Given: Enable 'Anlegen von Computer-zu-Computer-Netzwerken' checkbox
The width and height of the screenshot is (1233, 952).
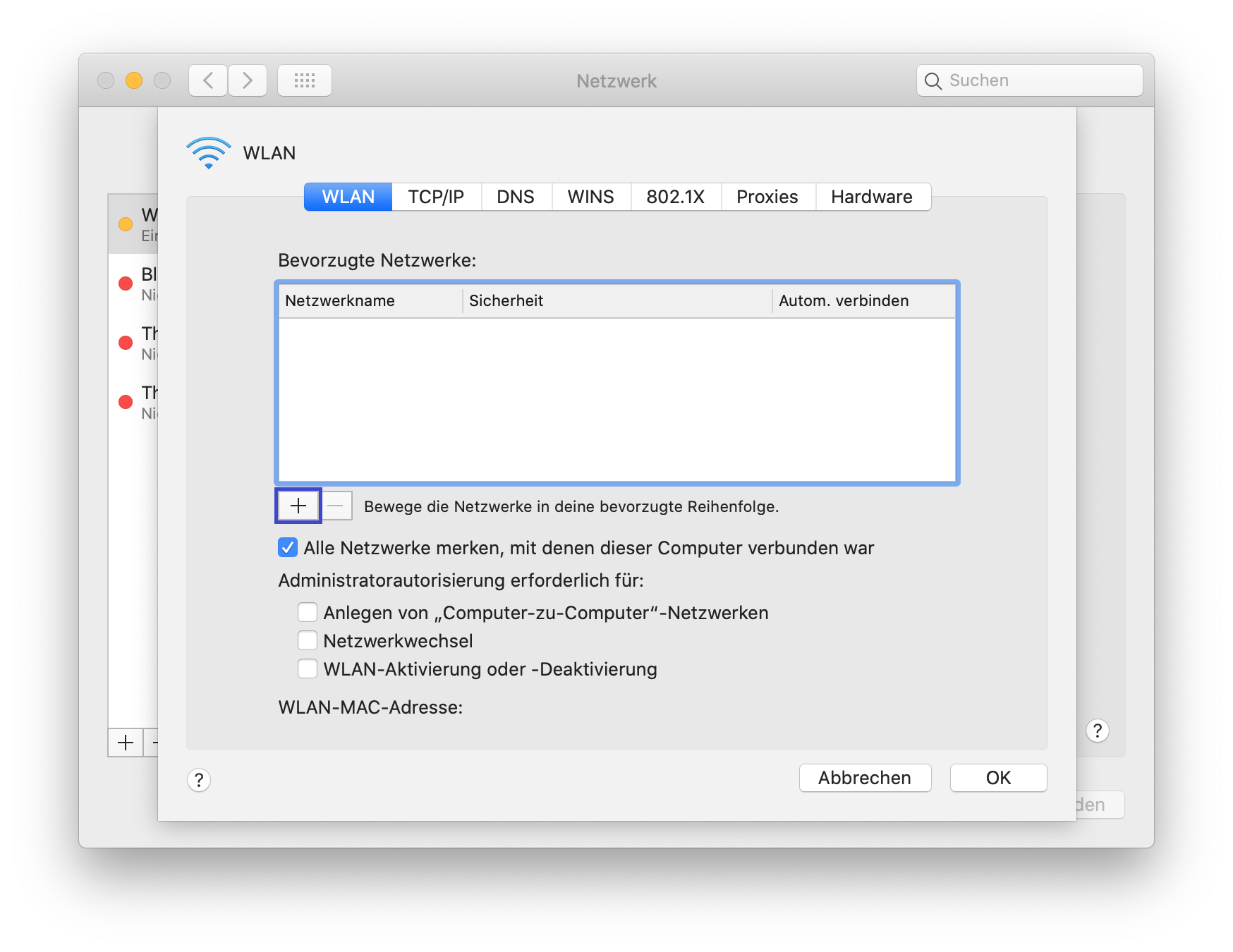Looking at the screenshot, I should pyautogui.click(x=308, y=612).
